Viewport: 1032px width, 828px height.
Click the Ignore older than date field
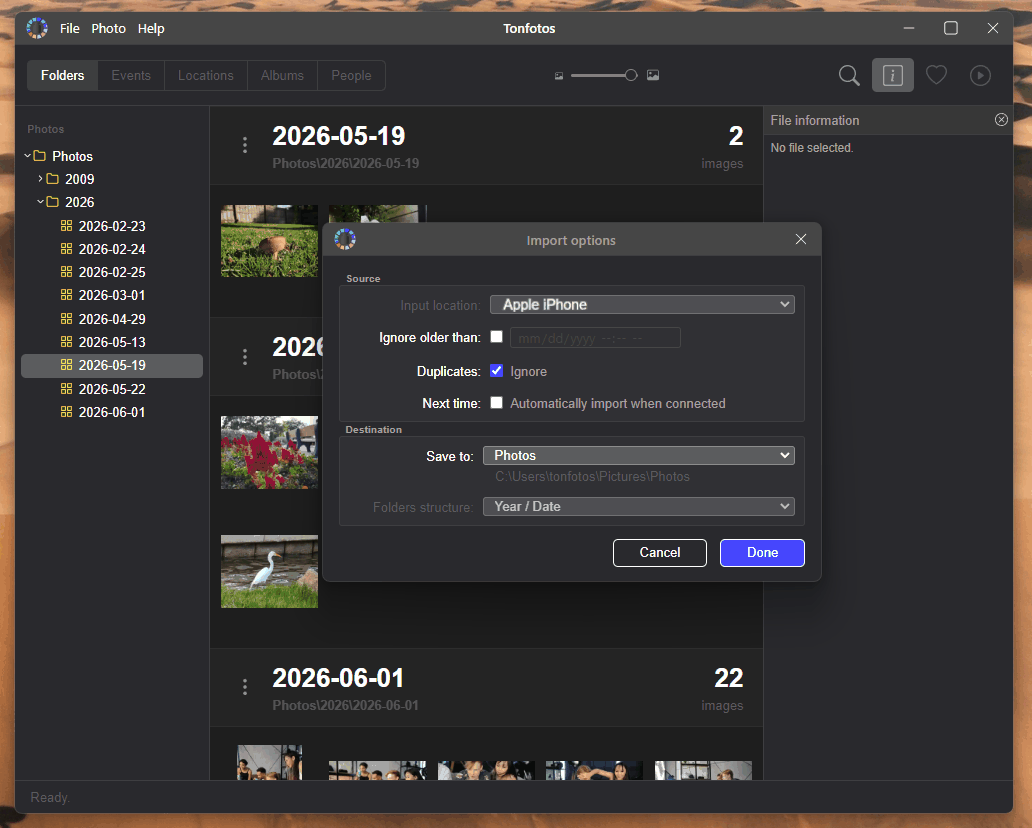tap(595, 338)
